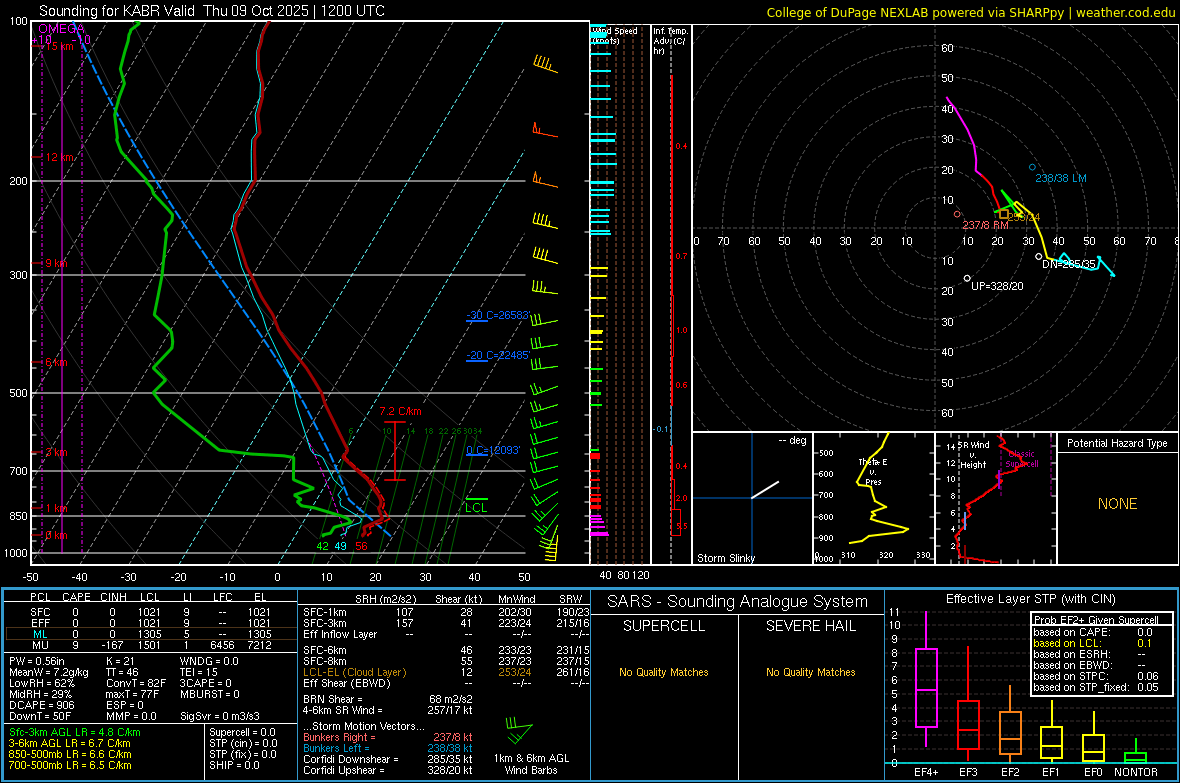Image resolution: width=1180 pixels, height=783 pixels.
Task: Click the SigSvr = 0 m3/s3 value
Action: pos(220,716)
